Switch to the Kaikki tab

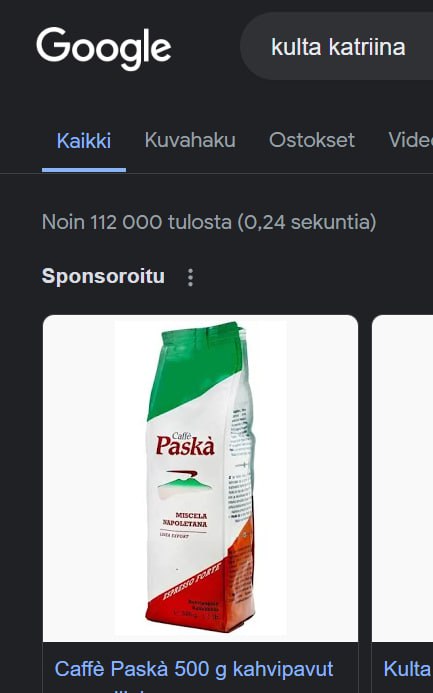84,141
